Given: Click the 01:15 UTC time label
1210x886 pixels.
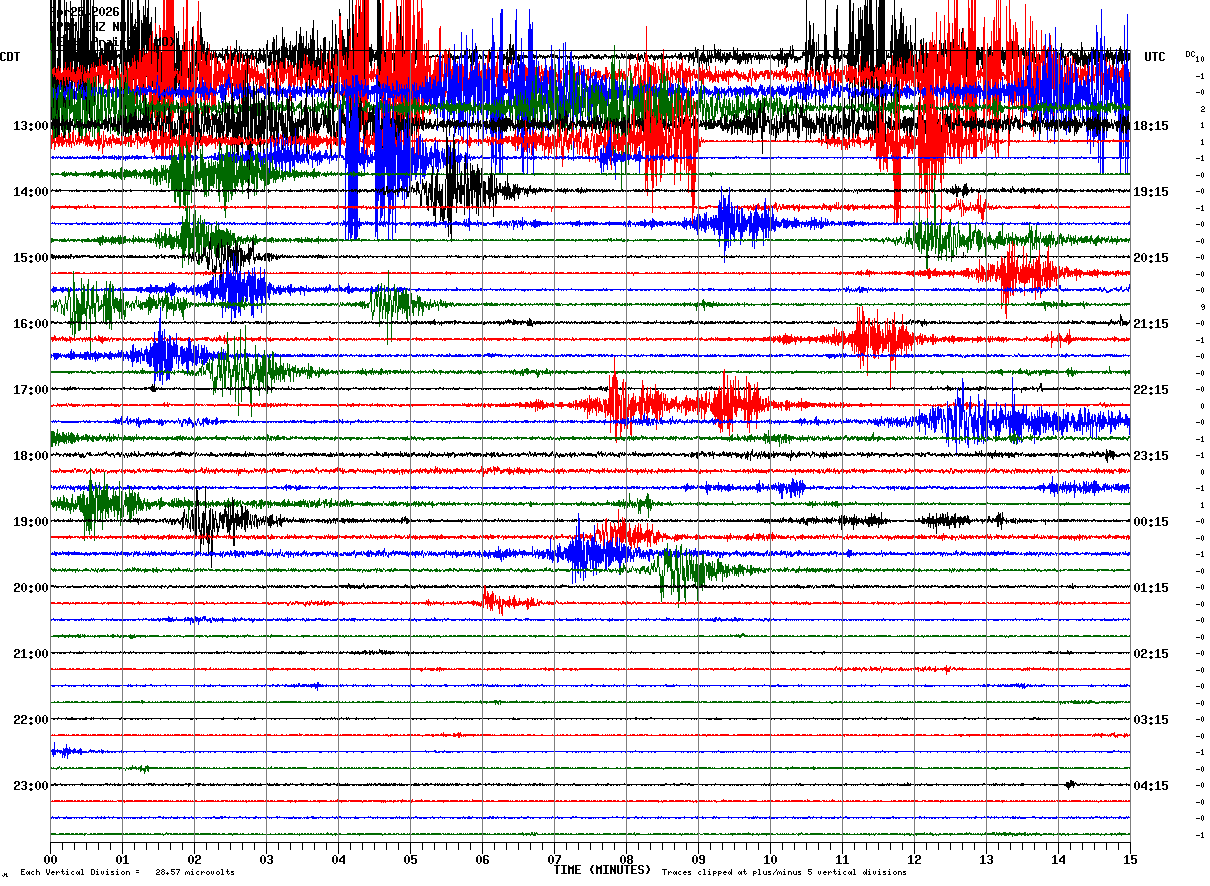Looking at the screenshot, I should click(x=1150, y=588).
